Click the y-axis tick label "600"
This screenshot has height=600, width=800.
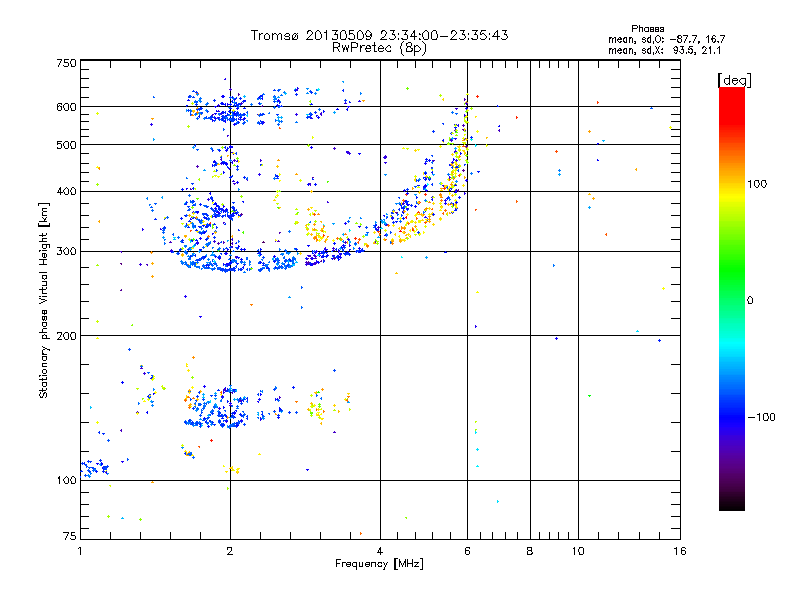coord(67,107)
